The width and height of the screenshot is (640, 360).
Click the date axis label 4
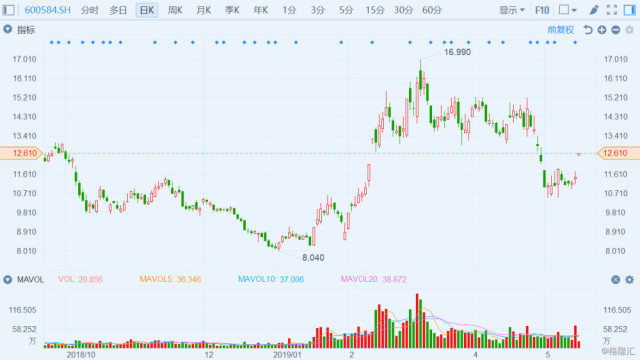(x=475, y=355)
